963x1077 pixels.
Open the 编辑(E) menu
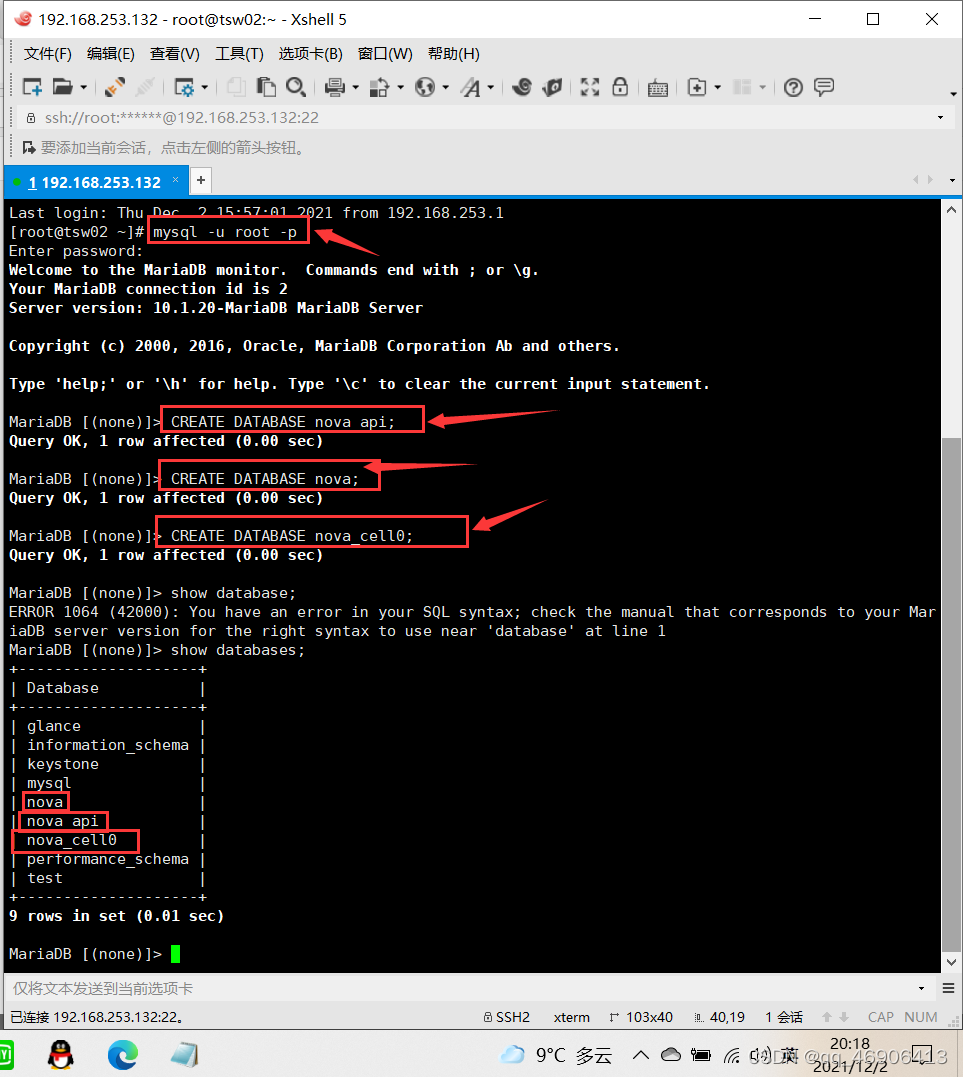[111, 54]
